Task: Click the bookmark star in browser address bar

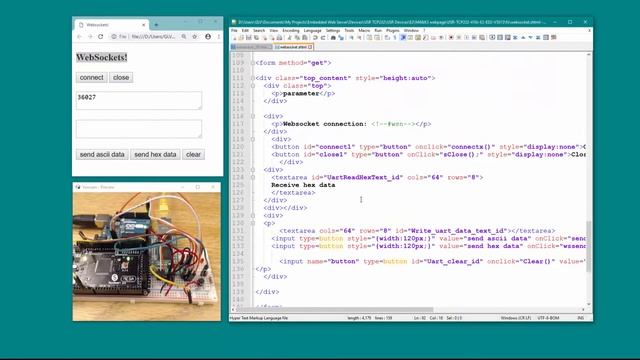Action: tap(195, 37)
